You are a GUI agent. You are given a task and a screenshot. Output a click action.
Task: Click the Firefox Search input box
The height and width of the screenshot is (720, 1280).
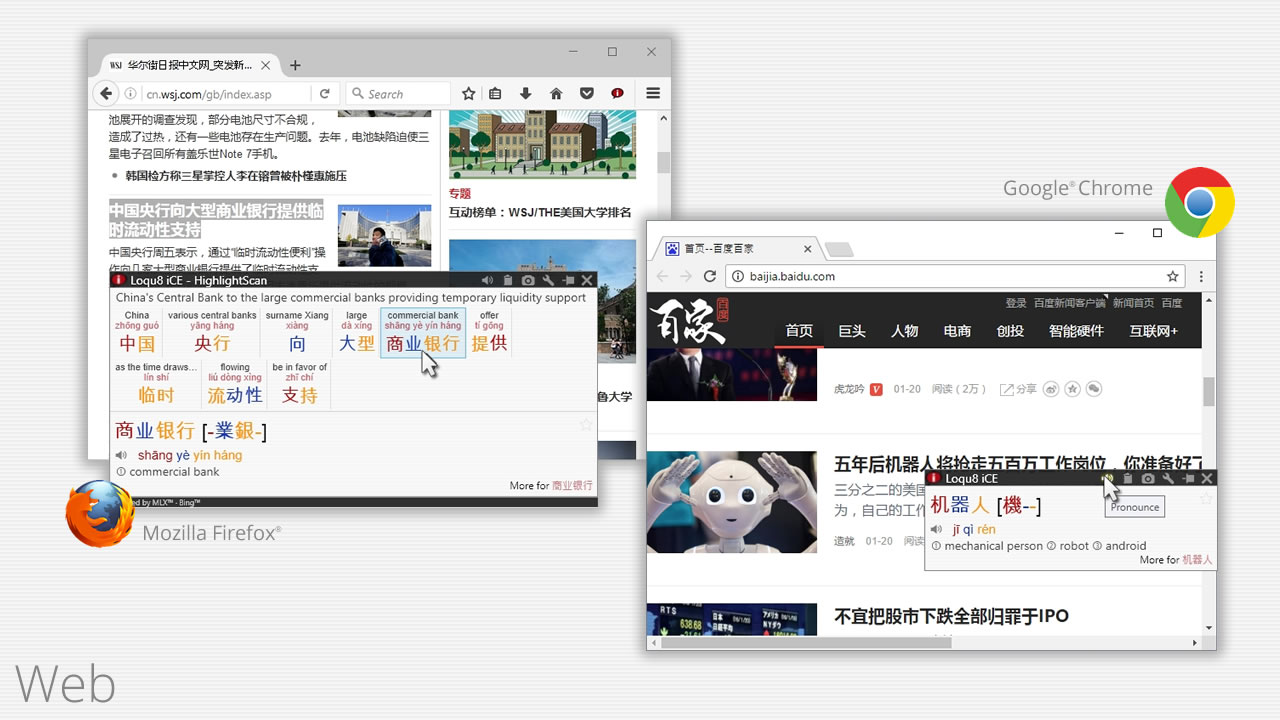(398, 94)
